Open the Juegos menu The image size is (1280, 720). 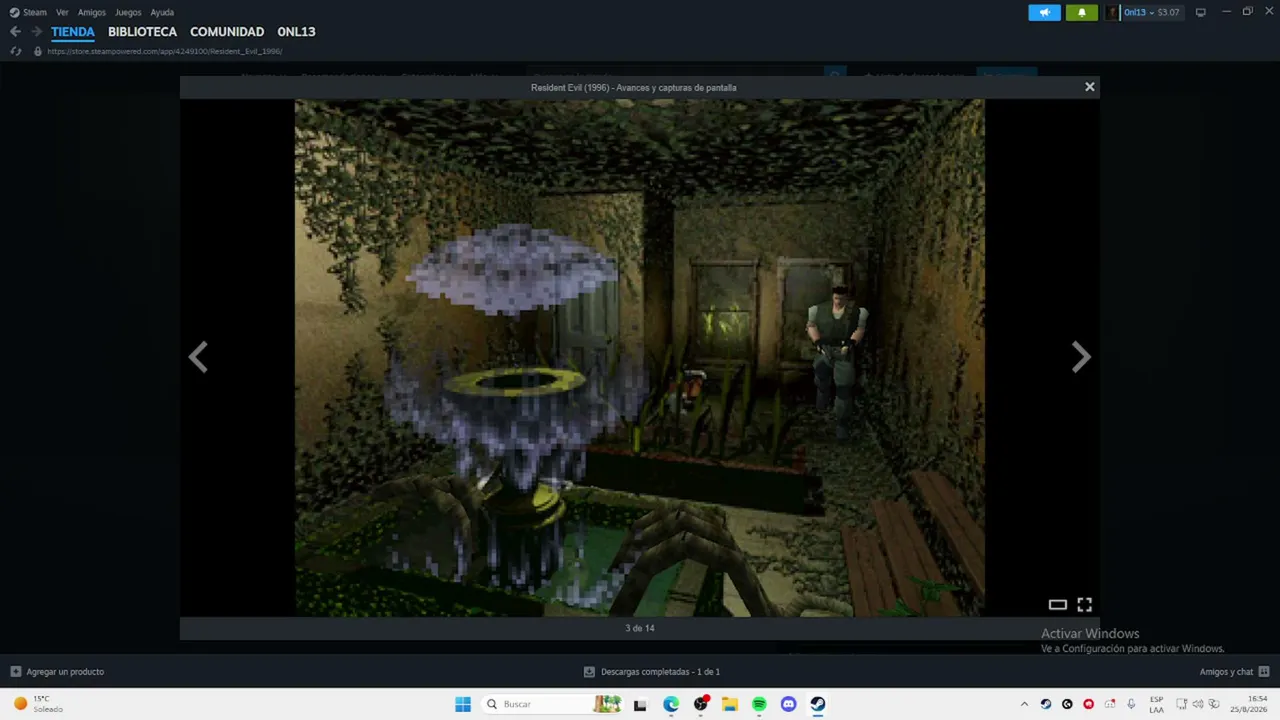(x=128, y=12)
